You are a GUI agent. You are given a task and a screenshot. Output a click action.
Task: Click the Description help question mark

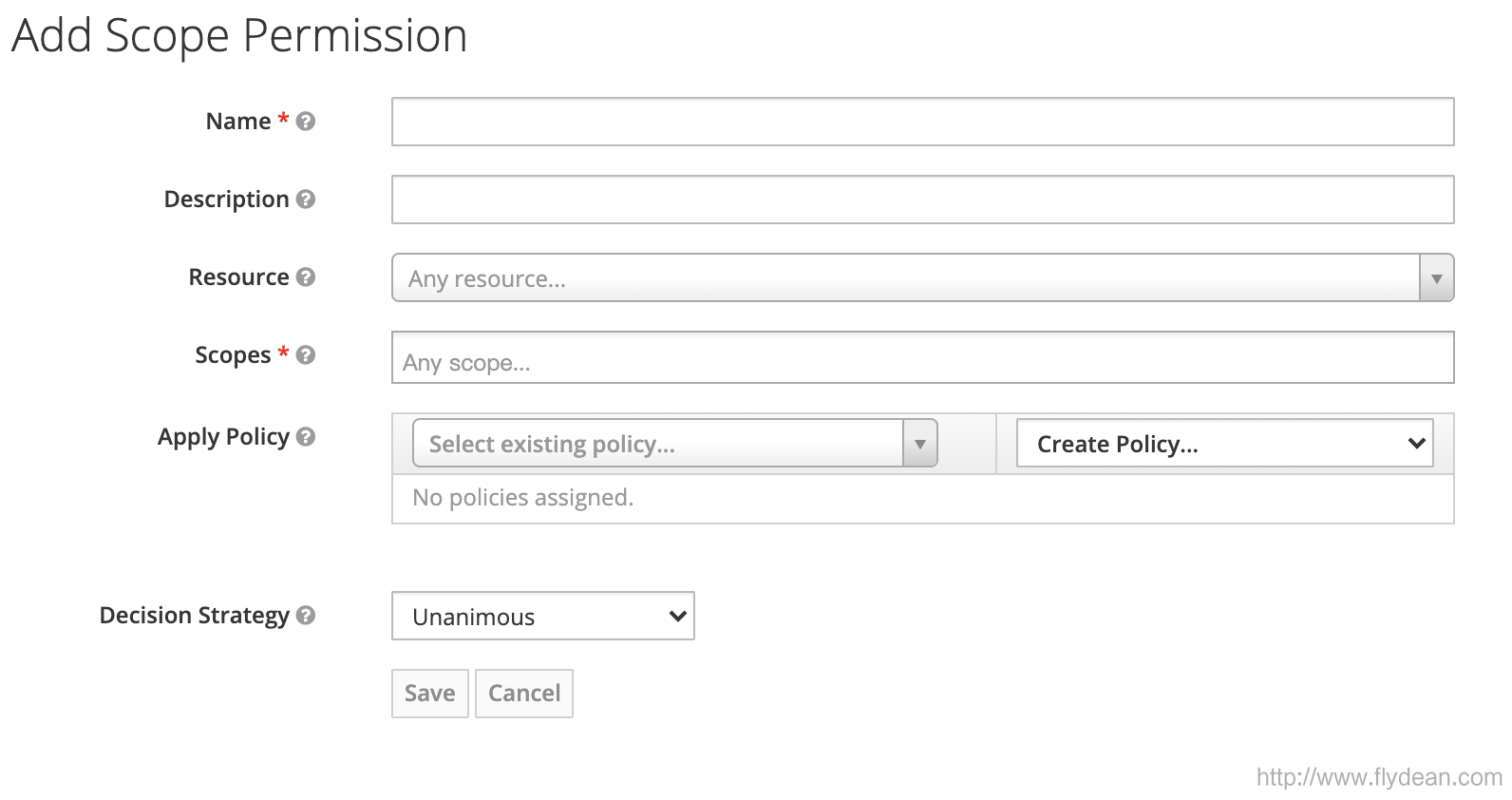pos(305,200)
